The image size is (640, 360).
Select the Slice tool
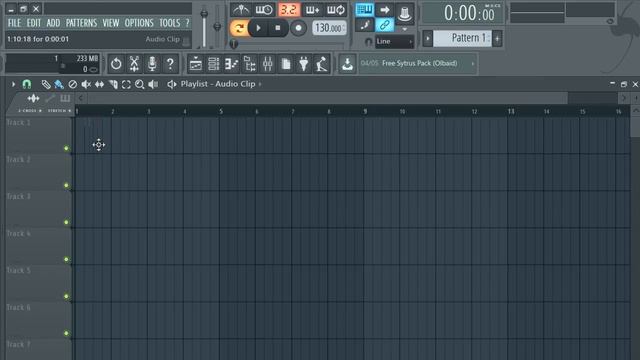[113, 84]
